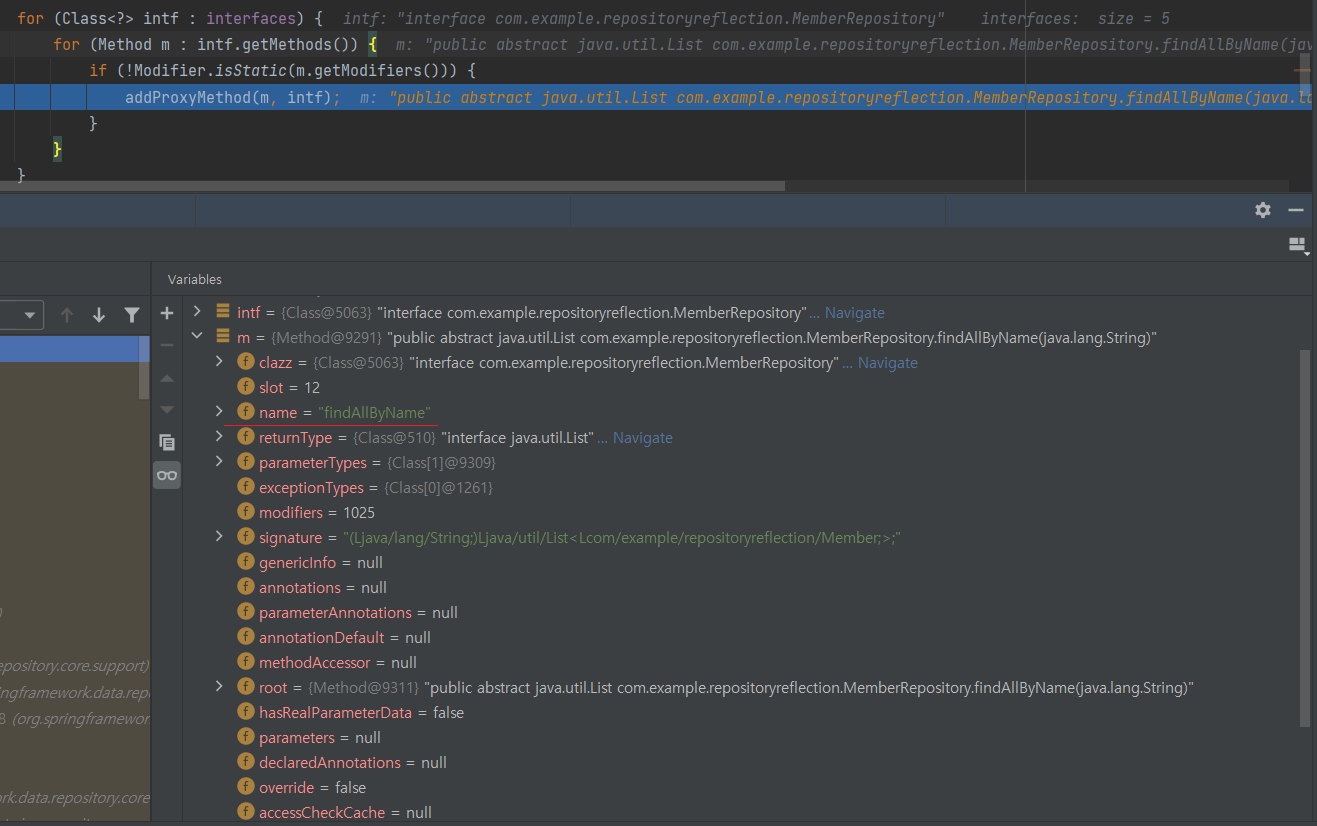Click the Variables panel vertical scrollbar
1317x826 pixels.
tap(1304, 538)
